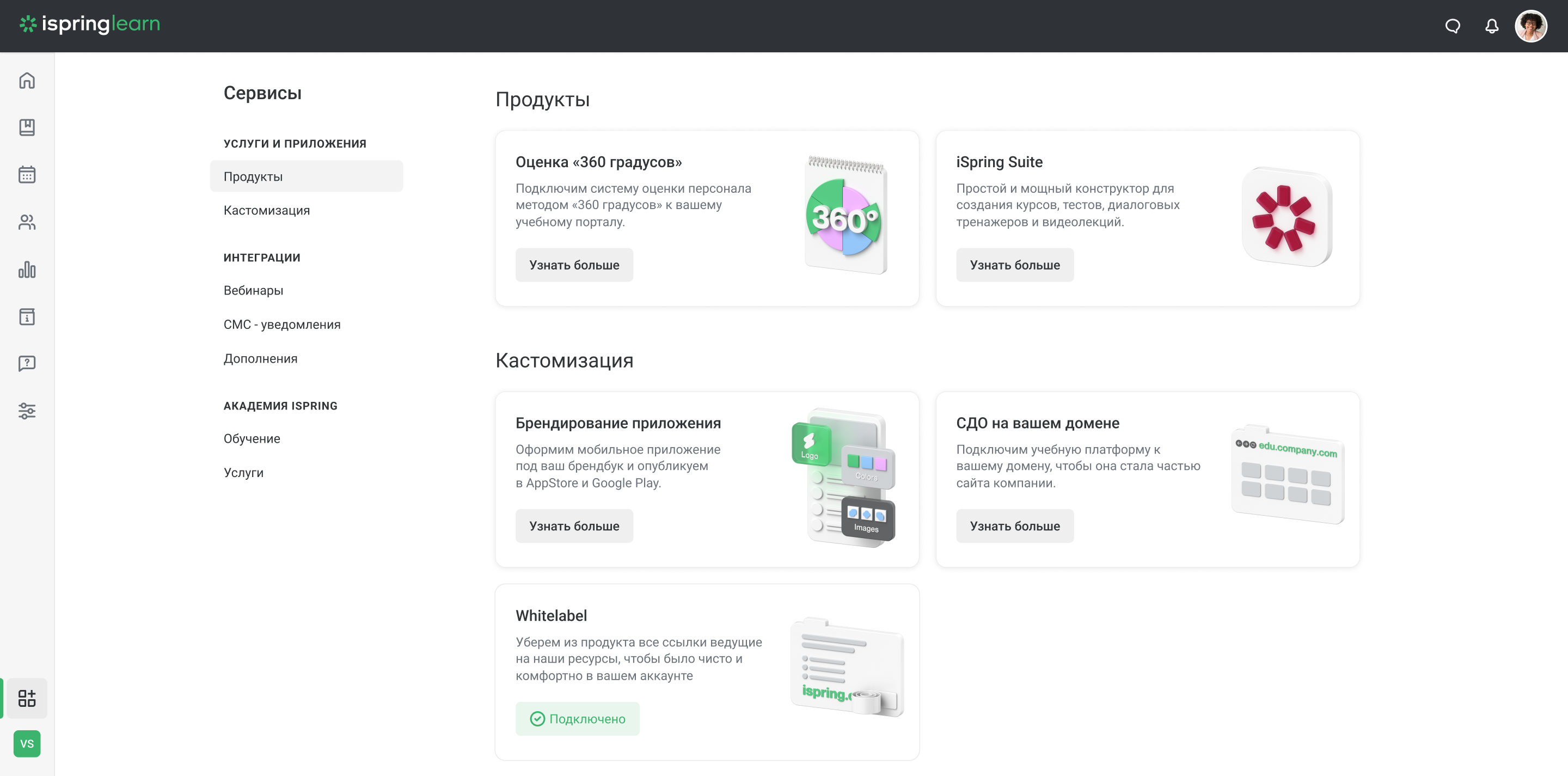Open the notifications bell icon
The height and width of the screenshot is (776, 1568).
tap(1492, 26)
